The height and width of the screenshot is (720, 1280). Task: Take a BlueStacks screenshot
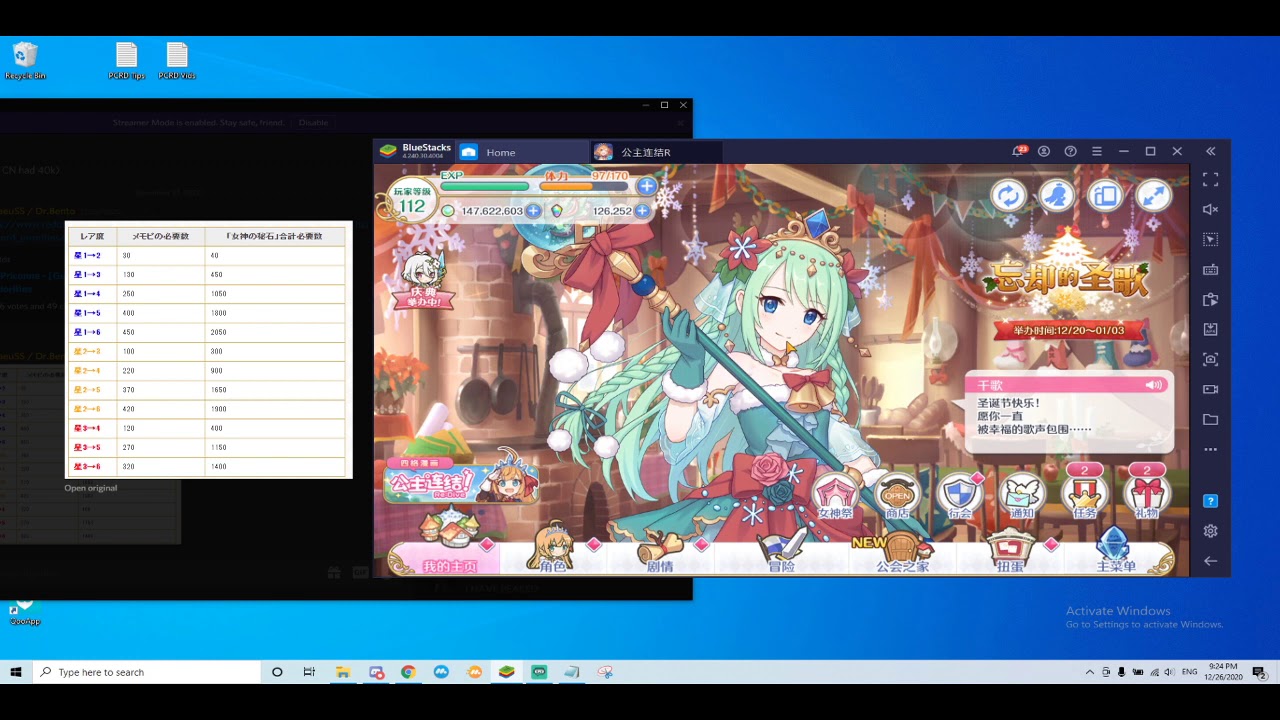(x=1210, y=359)
